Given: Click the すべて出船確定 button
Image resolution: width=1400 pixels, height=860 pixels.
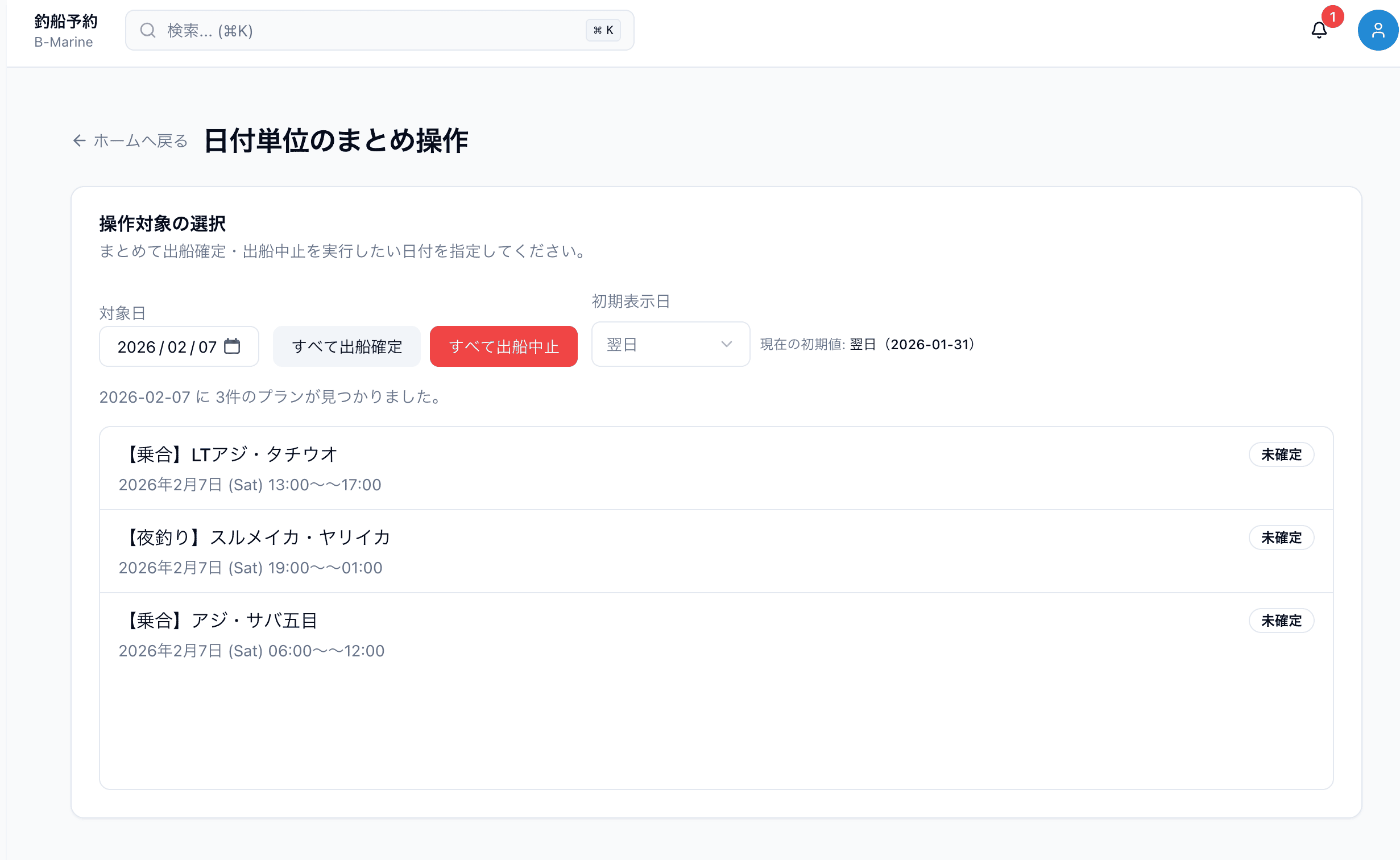Looking at the screenshot, I should click(346, 346).
